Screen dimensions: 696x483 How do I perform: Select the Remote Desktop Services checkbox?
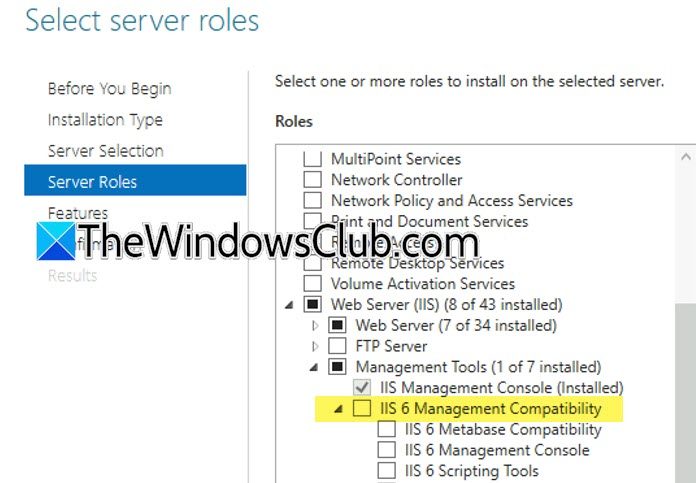pos(312,263)
